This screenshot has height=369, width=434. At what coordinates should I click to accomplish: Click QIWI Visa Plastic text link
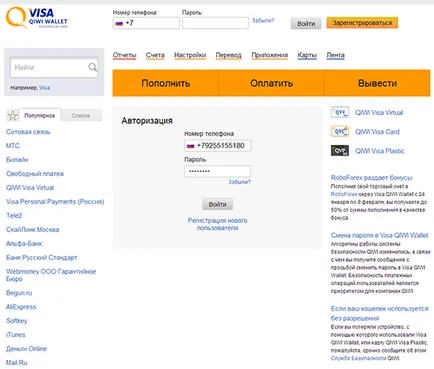tap(379, 151)
